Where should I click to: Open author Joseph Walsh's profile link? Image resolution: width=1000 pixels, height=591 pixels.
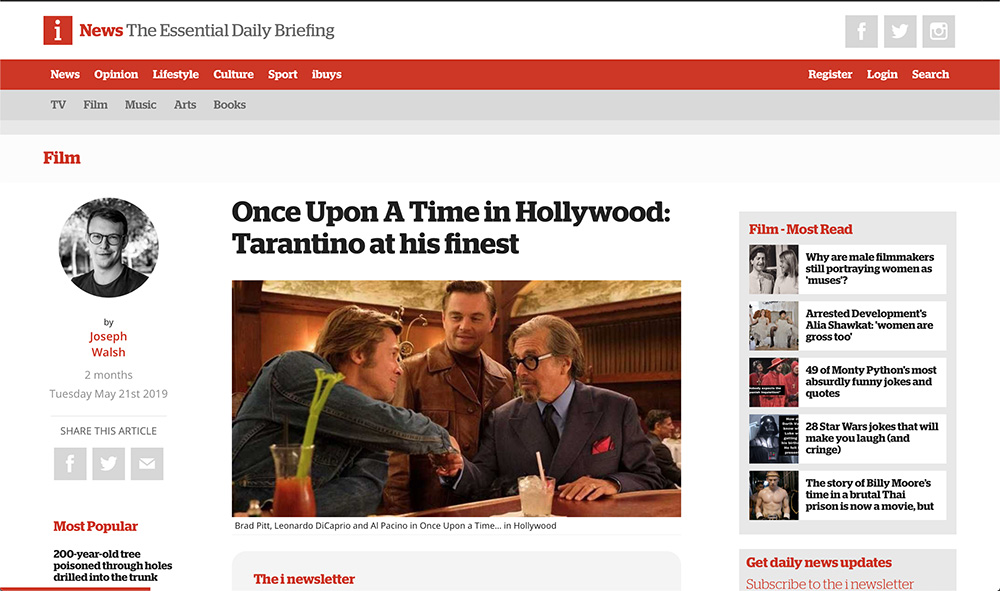pyautogui.click(x=108, y=344)
